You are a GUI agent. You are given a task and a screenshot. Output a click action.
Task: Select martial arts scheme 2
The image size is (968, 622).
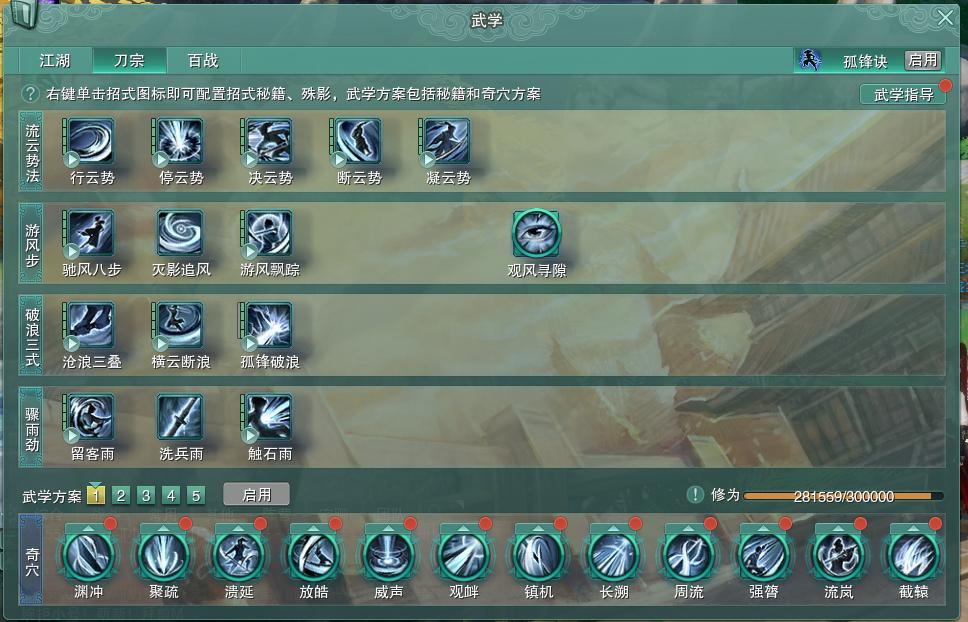click(121, 496)
